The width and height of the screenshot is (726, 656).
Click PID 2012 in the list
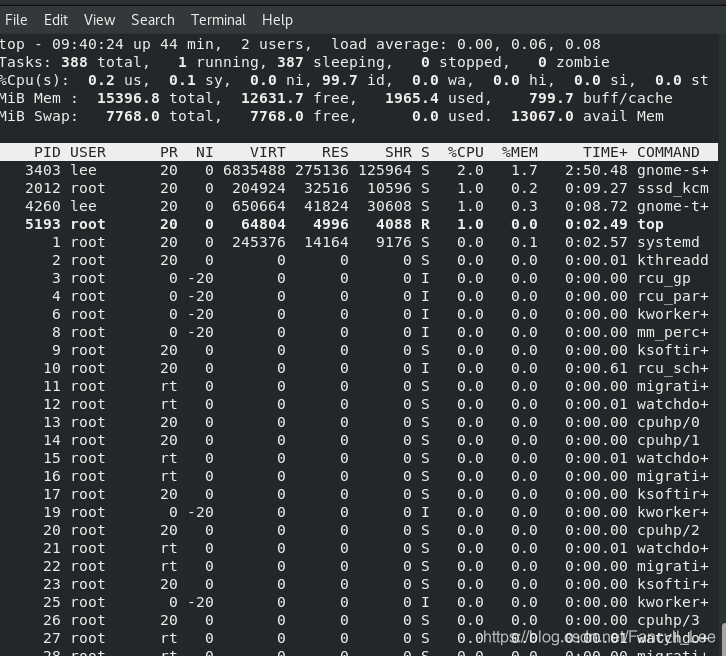(x=43, y=188)
